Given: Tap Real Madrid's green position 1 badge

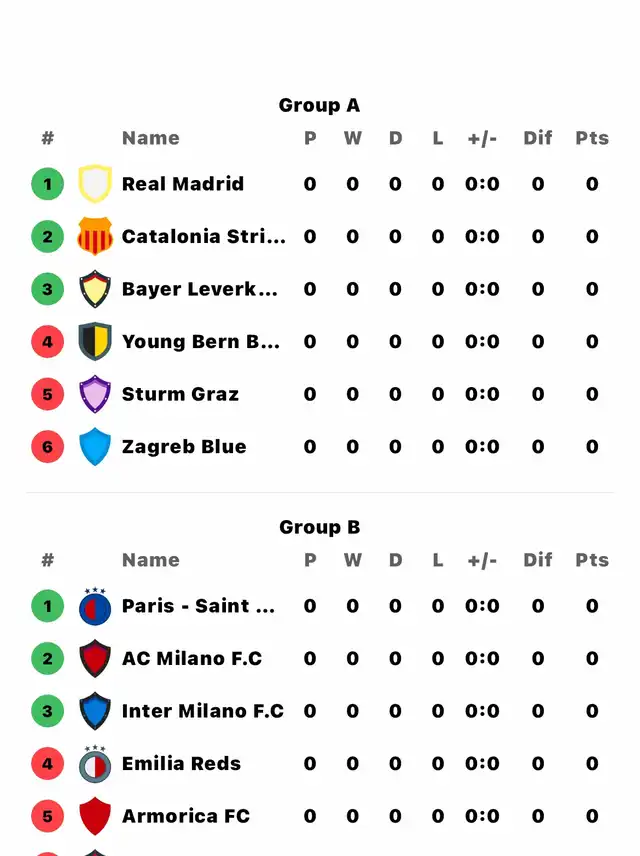Looking at the screenshot, I should click(x=48, y=184).
